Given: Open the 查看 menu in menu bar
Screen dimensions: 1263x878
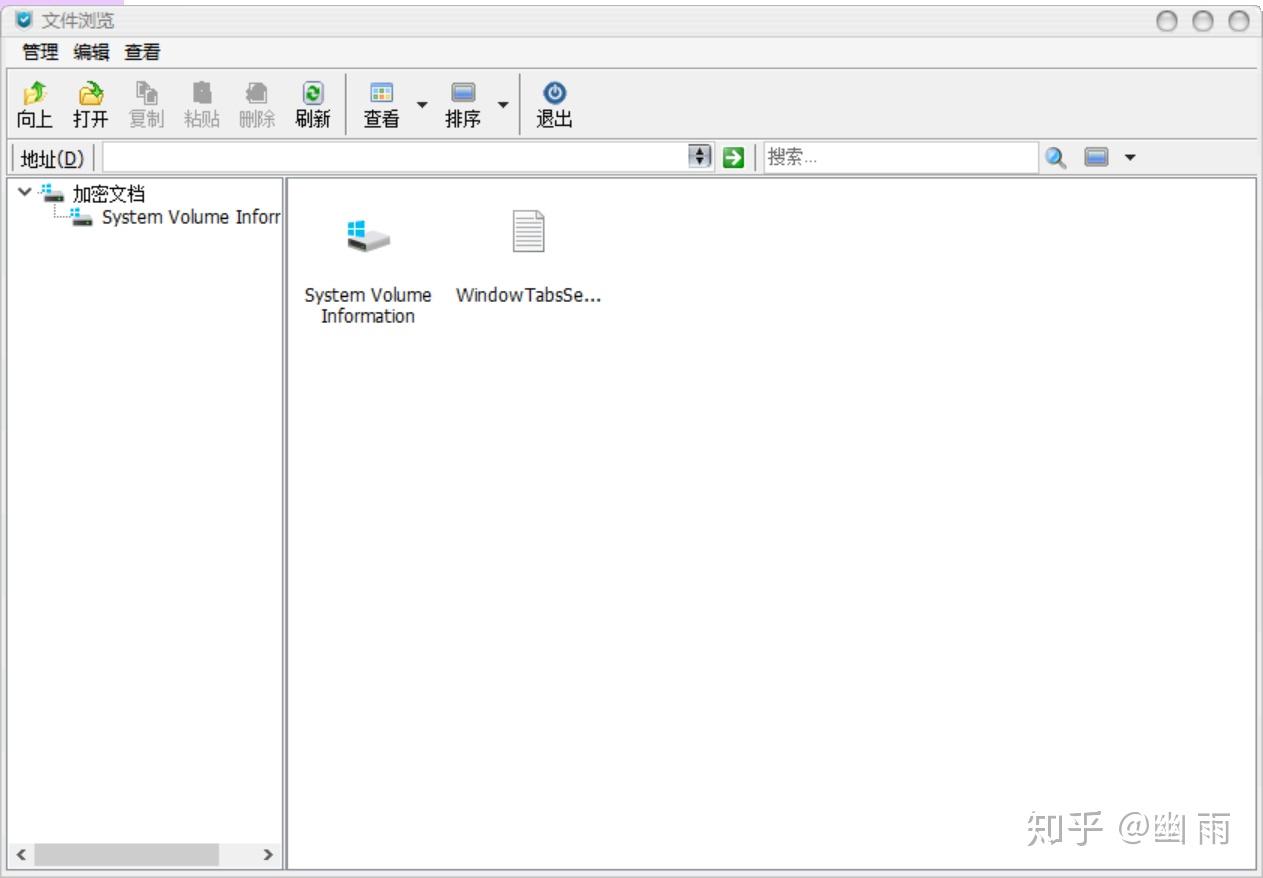Looking at the screenshot, I should [x=142, y=52].
